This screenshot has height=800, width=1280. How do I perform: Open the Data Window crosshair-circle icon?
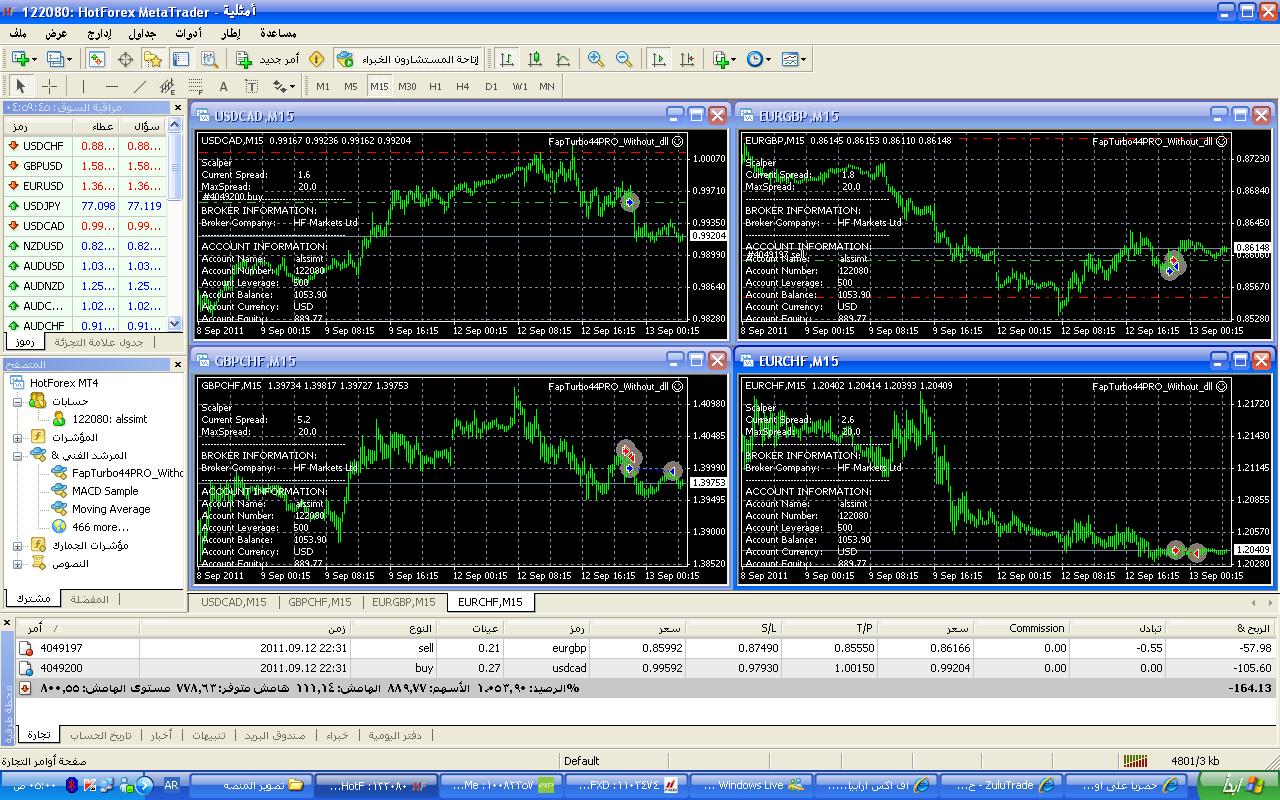pyautogui.click(x=125, y=60)
